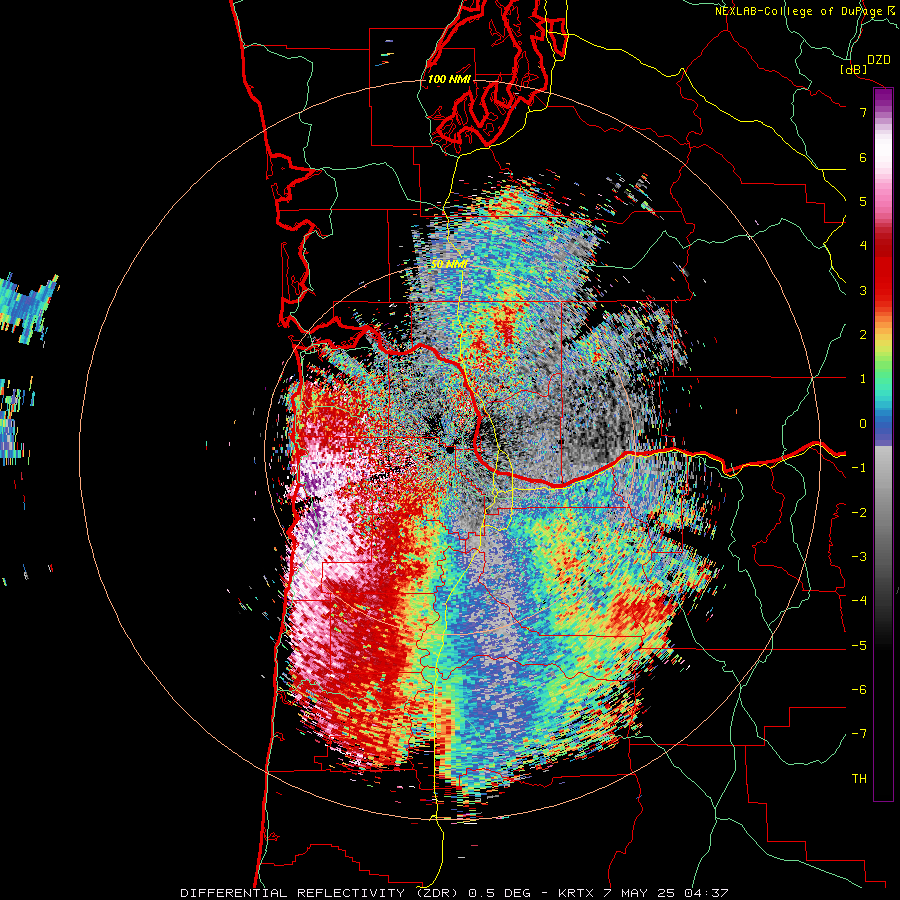Select the -5 value on the color scale

pos(859,645)
